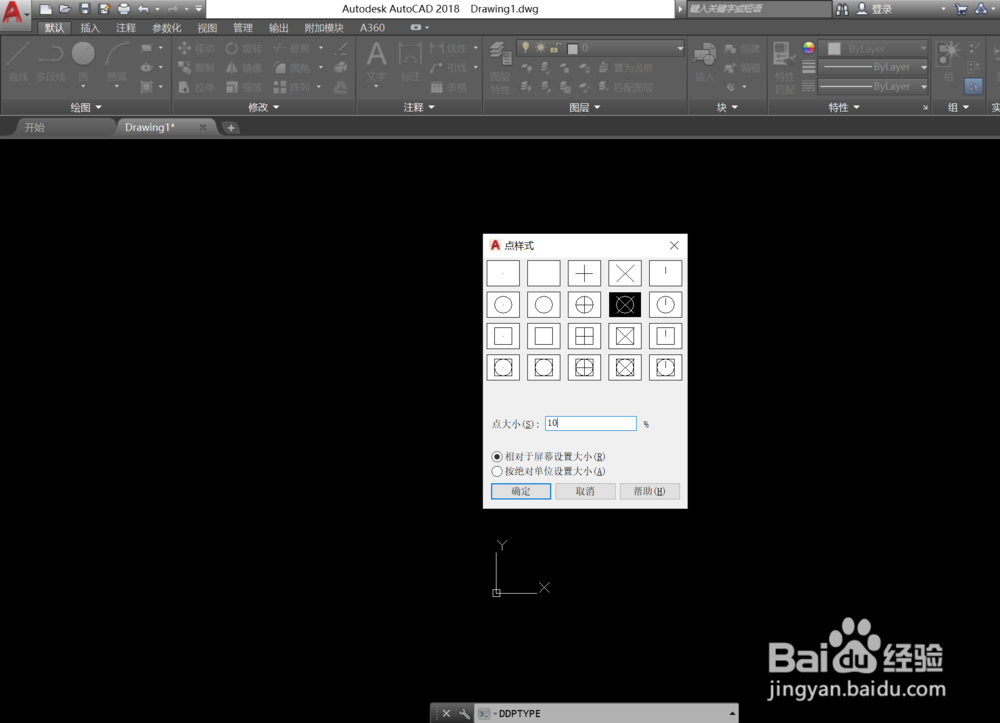
Task: Click the Polyline (多段线) tool
Action: coord(50,62)
